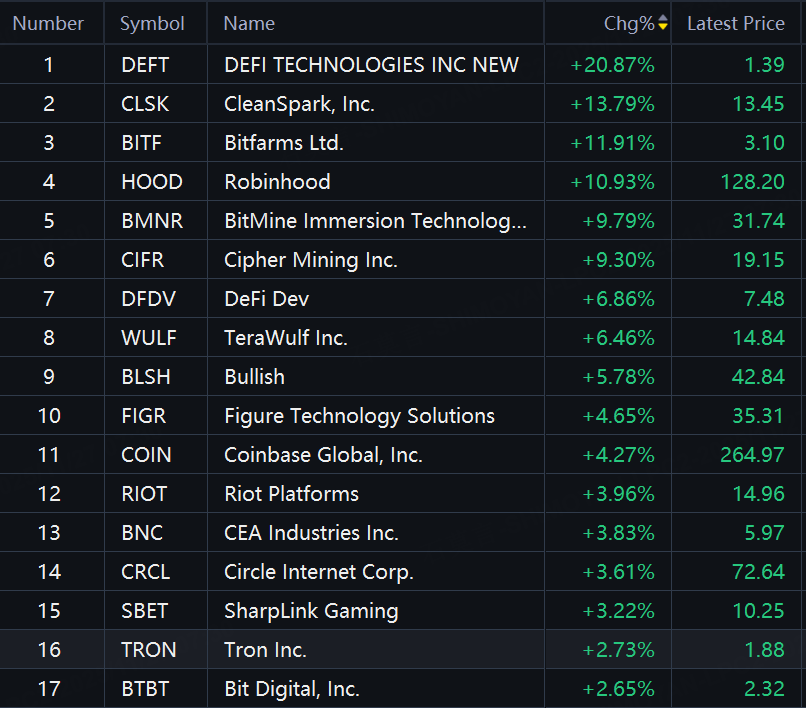
Task: Open TeraWulf Inc. stock entry
Action: coord(403,338)
